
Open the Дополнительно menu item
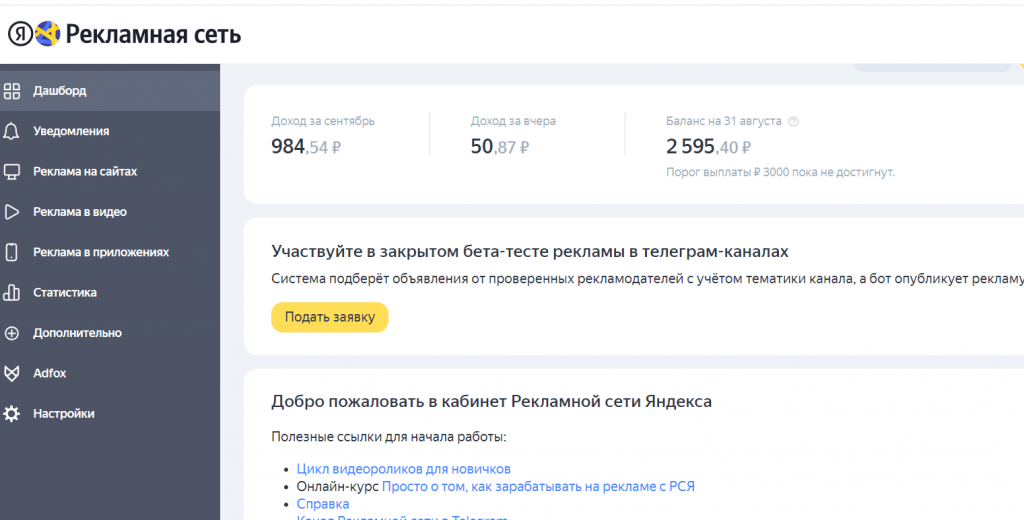[x=110, y=333]
